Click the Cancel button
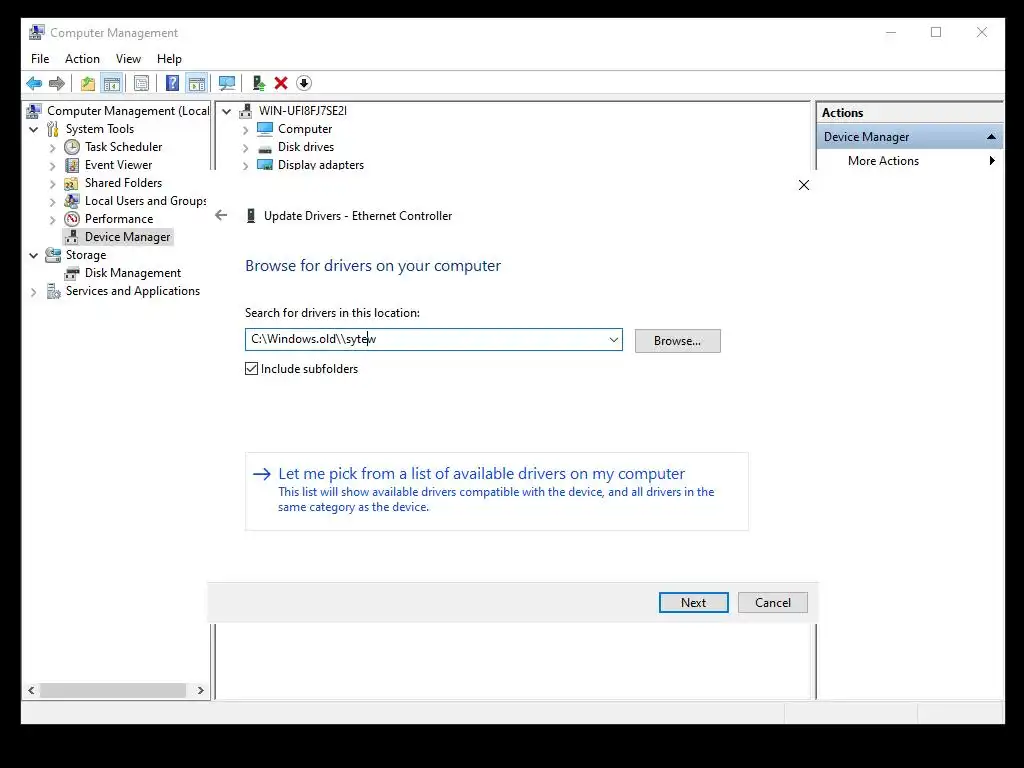Image resolution: width=1024 pixels, height=768 pixels. coord(773,603)
